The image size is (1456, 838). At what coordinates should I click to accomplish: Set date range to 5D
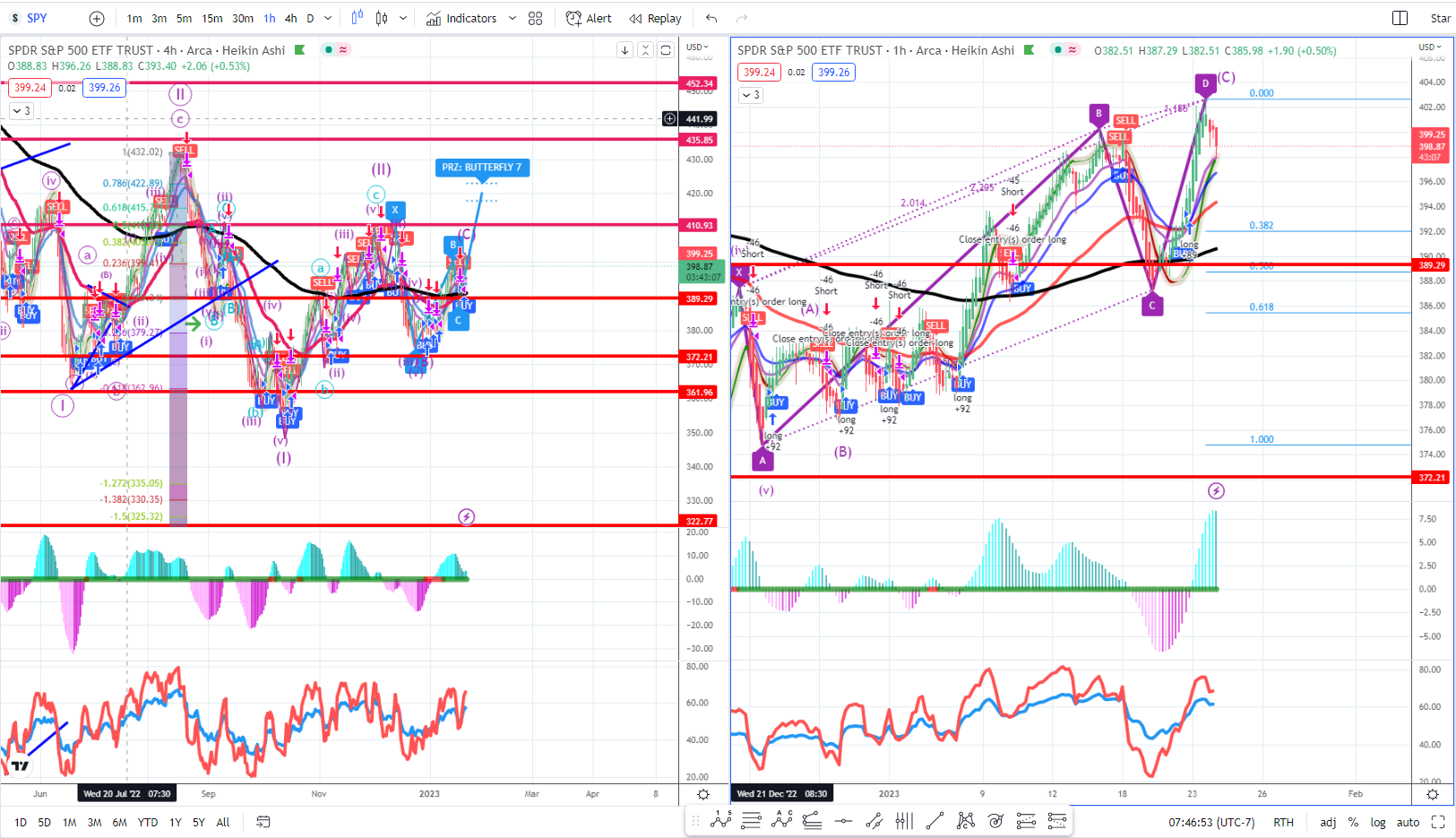tap(45, 822)
